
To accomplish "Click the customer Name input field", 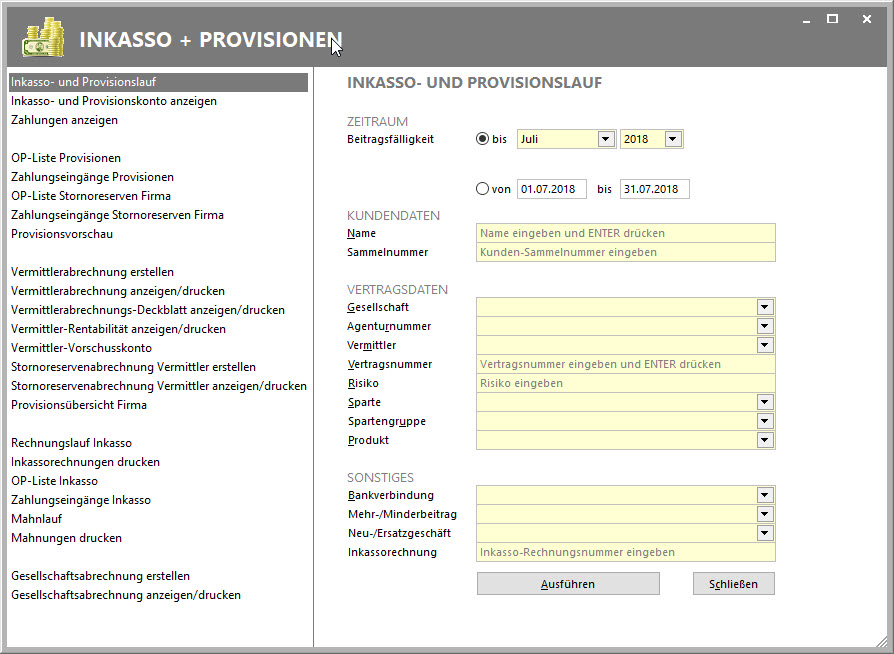I will (x=626, y=233).
